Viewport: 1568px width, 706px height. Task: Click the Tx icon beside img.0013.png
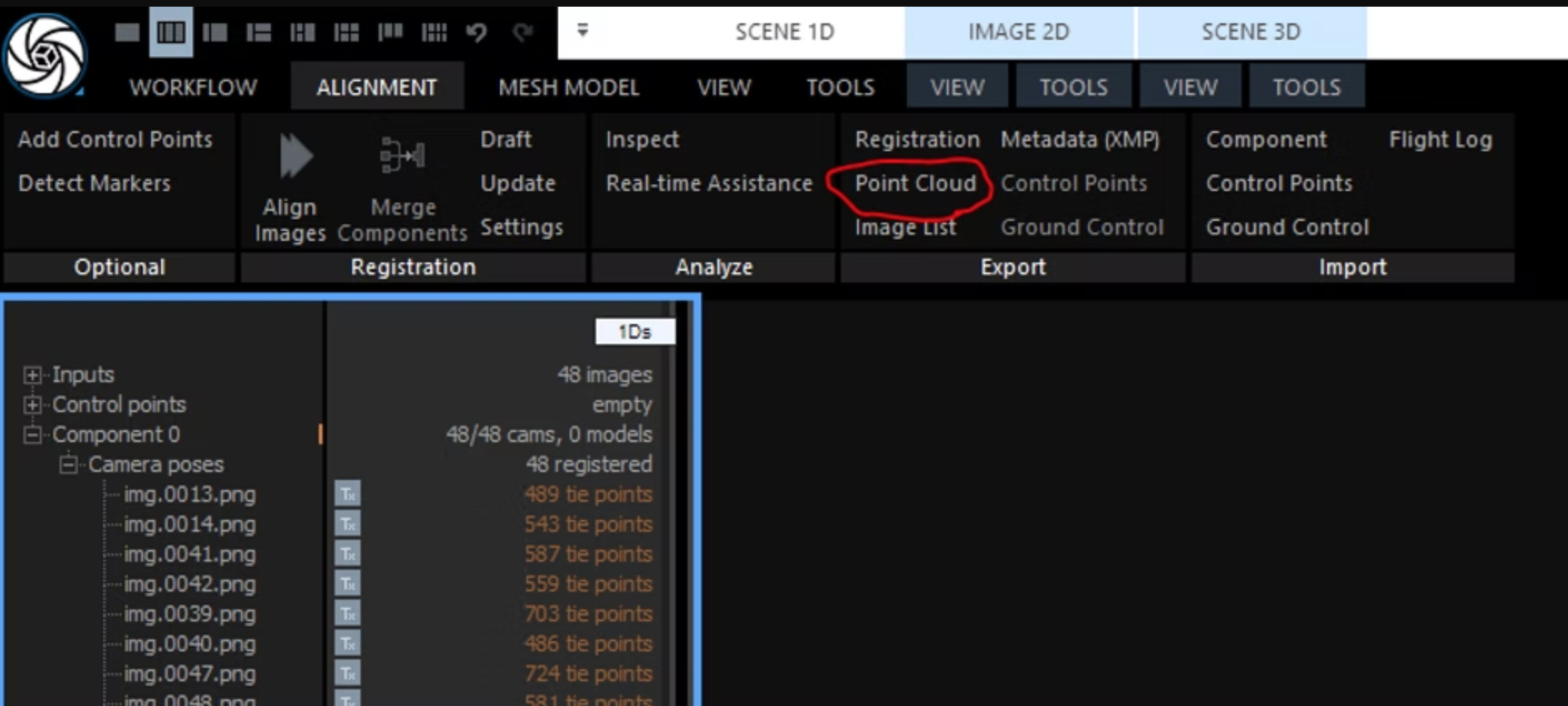pyautogui.click(x=347, y=495)
